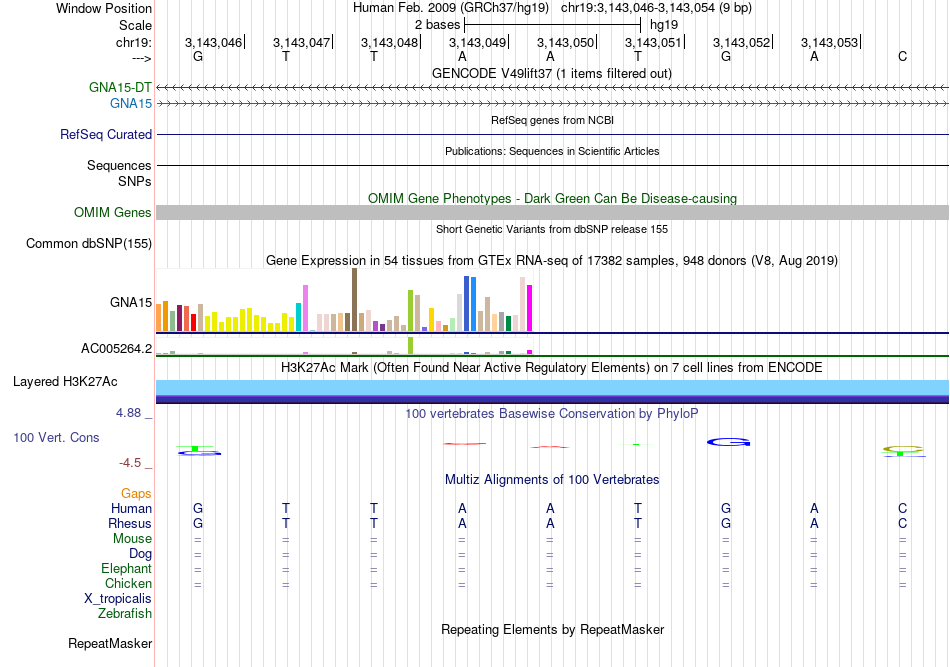
Task: Click the Zebrafish species label
Action: point(125,614)
